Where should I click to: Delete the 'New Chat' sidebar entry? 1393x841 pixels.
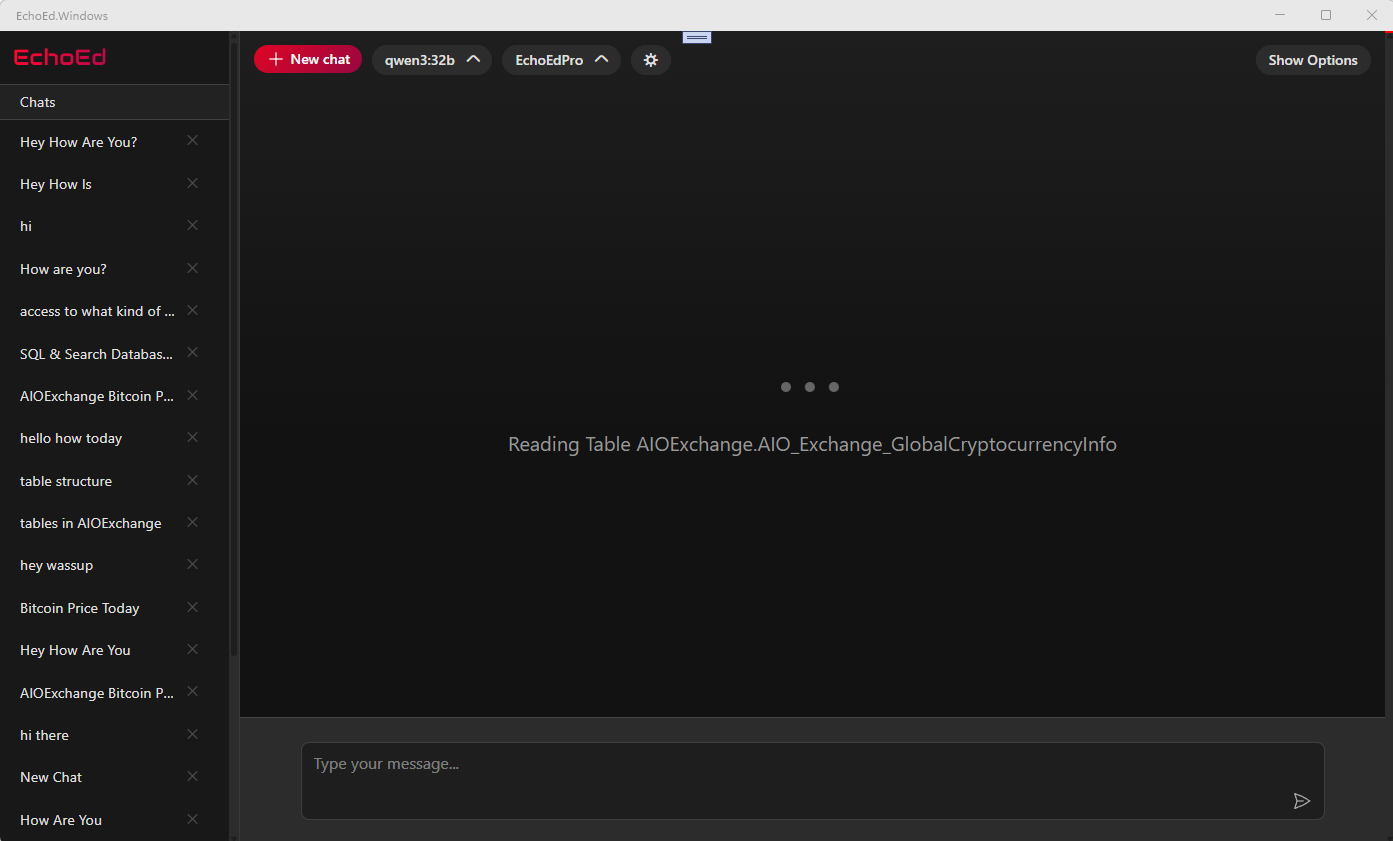tap(193, 776)
